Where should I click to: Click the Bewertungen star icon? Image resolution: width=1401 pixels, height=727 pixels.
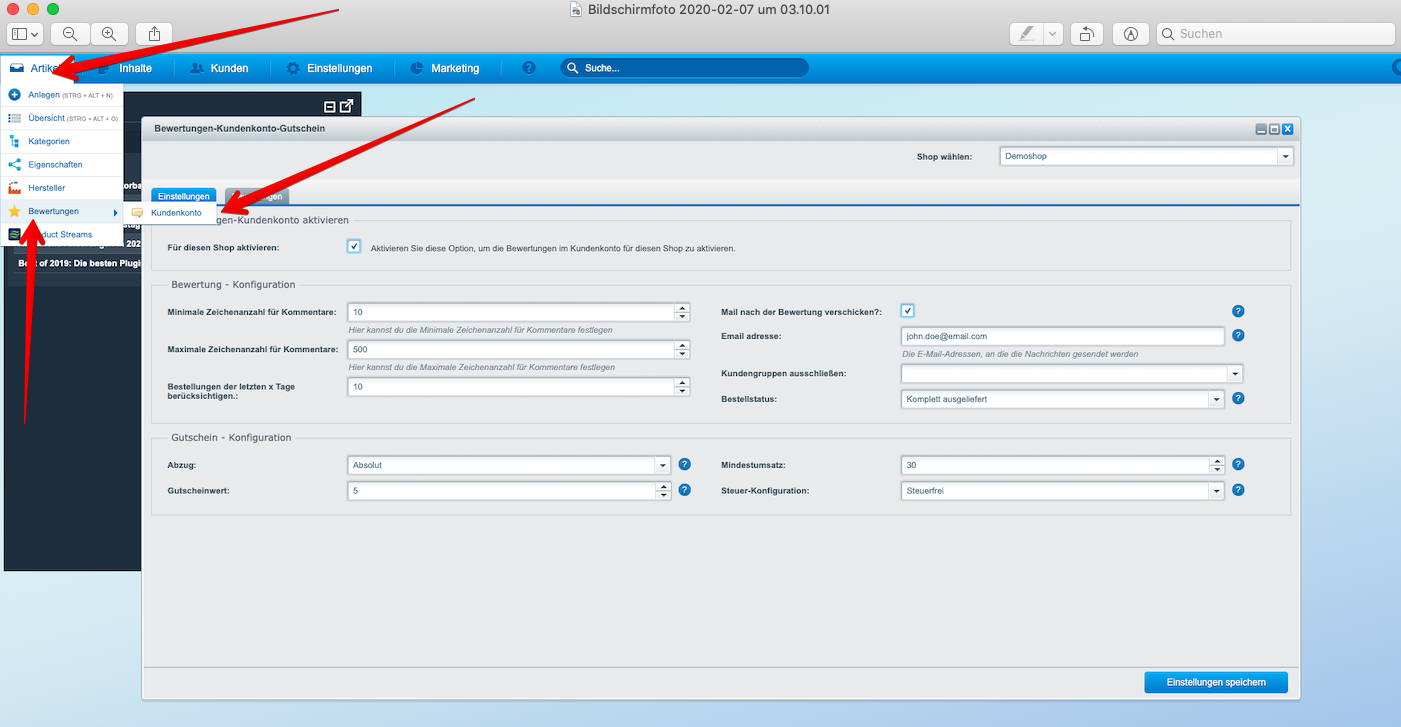click(x=14, y=211)
